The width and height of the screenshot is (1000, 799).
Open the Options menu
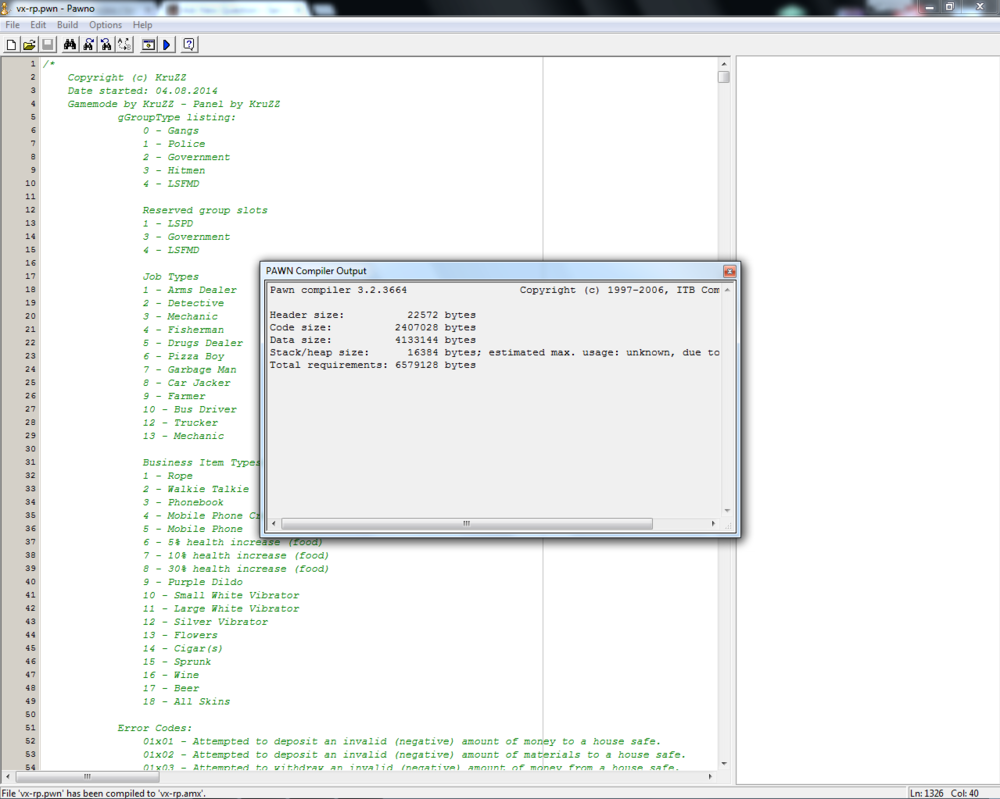(105, 25)
